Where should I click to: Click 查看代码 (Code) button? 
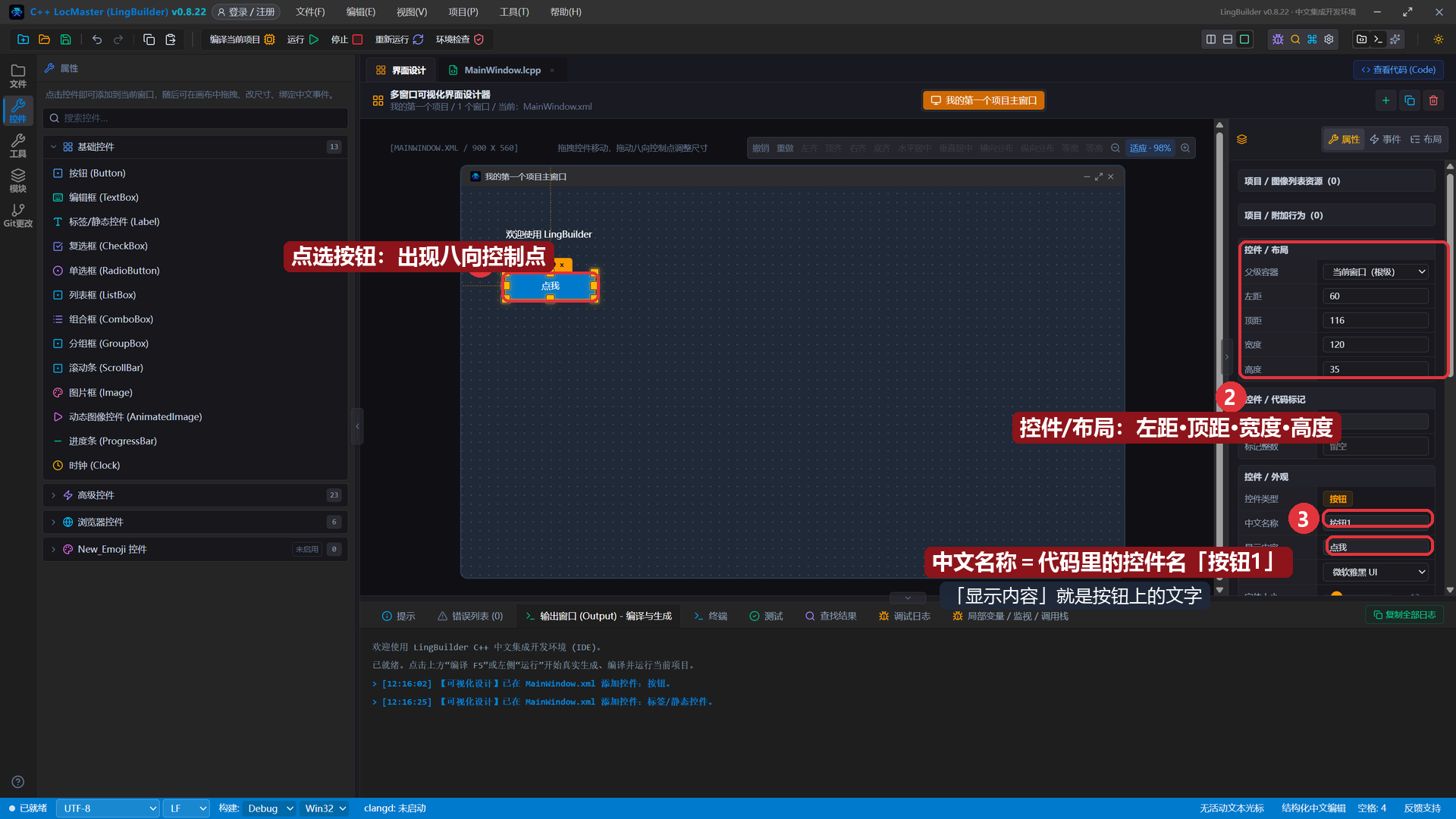(1398, 70)
